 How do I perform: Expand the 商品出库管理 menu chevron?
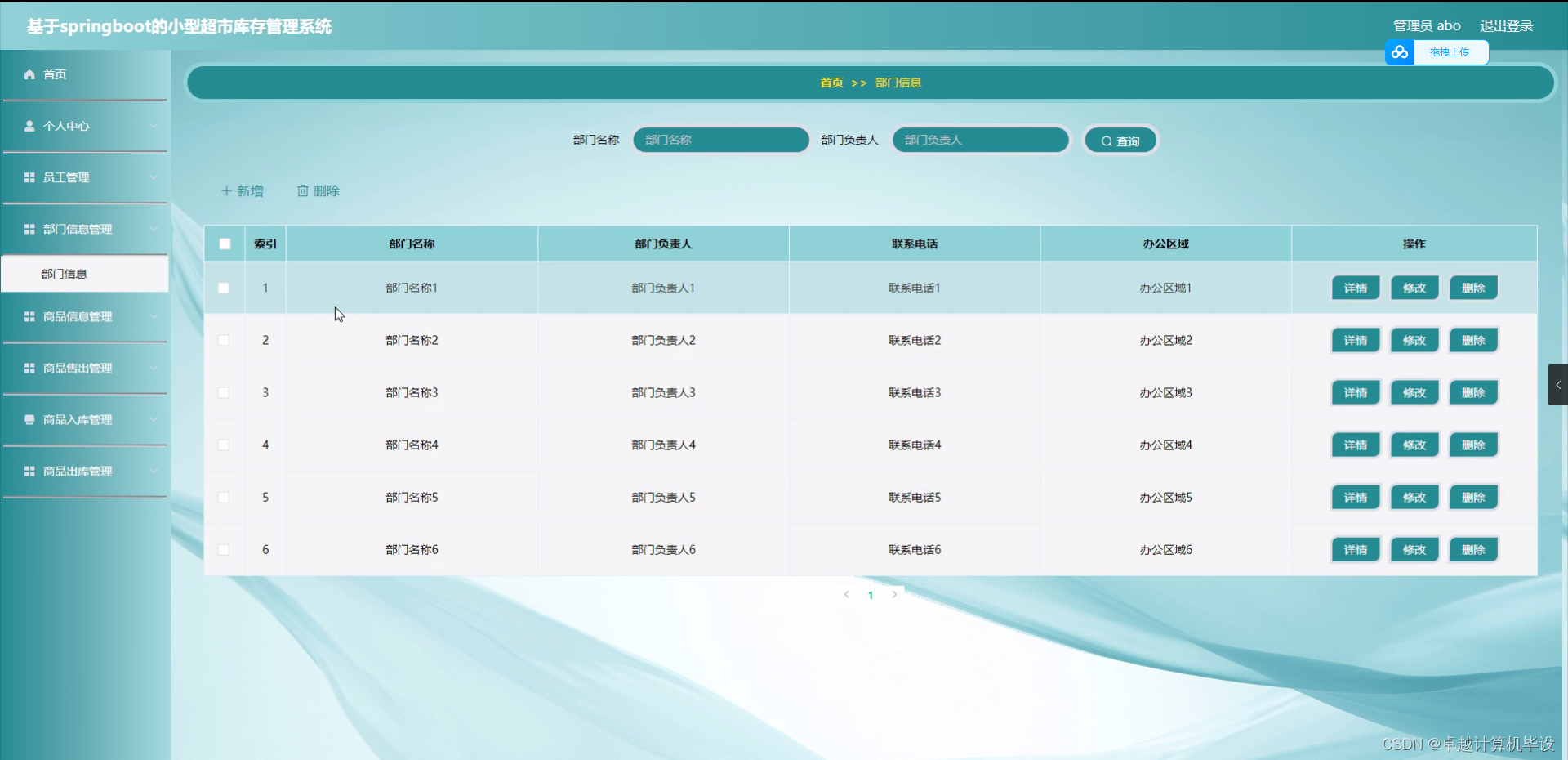(x=155, y=471)
